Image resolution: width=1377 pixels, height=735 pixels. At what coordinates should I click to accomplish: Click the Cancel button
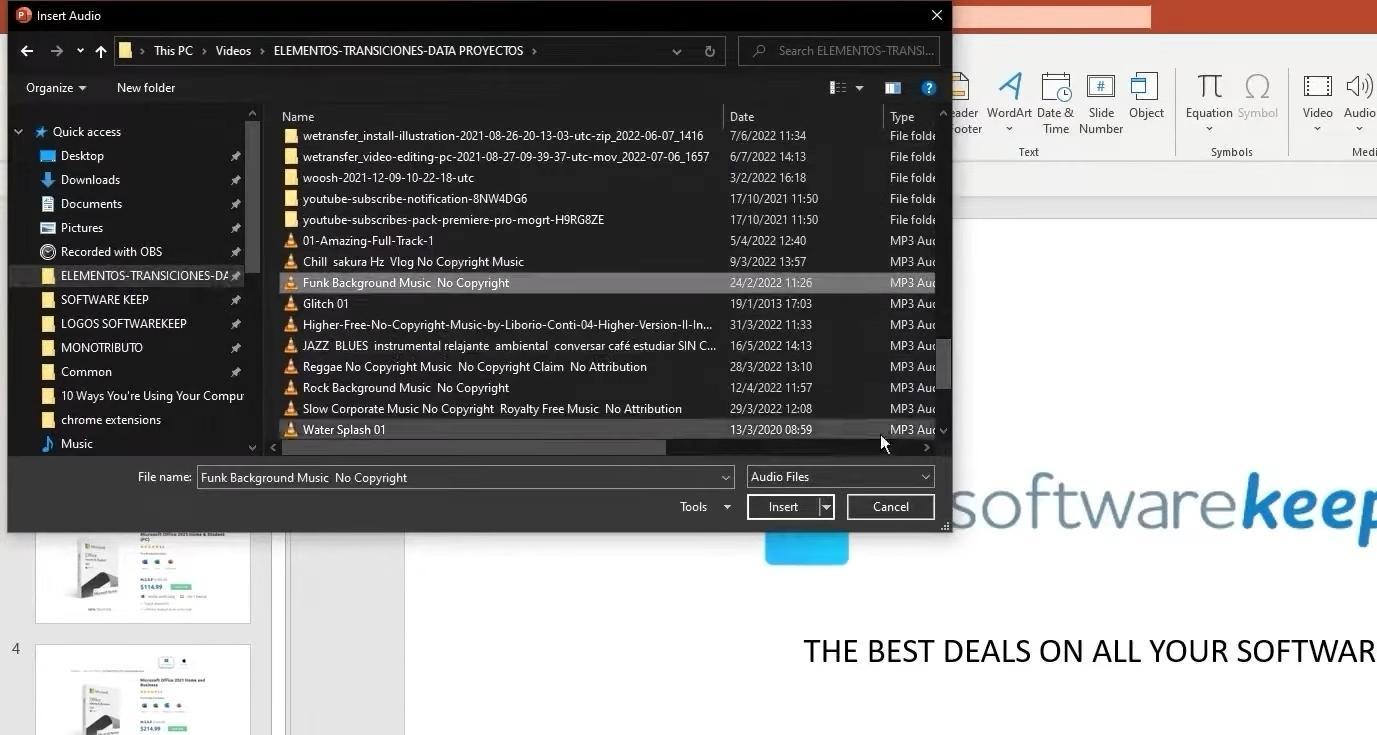pyautogui.click(x=890, y=507)
